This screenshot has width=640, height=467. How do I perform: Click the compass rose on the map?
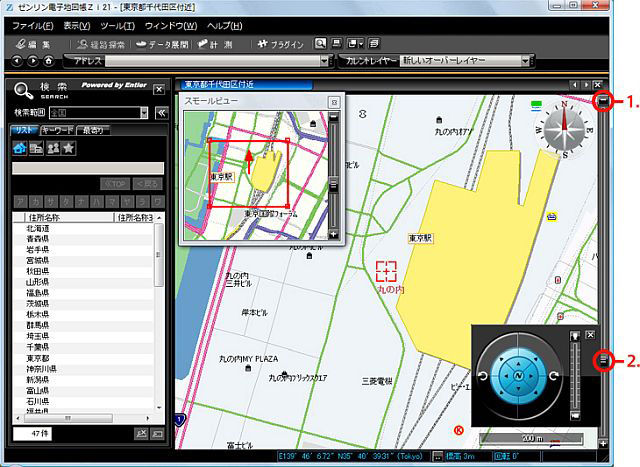(x=565, y=128)
